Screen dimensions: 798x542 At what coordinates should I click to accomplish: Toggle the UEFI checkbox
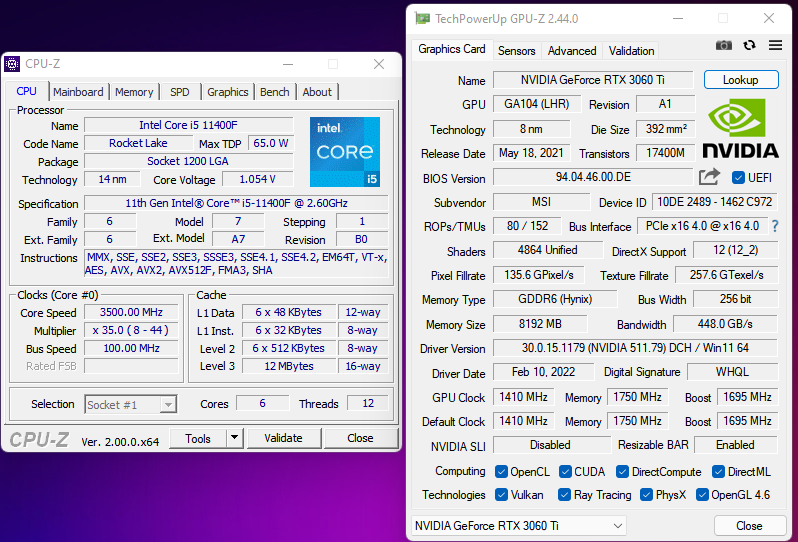click(x=738, y=178)
